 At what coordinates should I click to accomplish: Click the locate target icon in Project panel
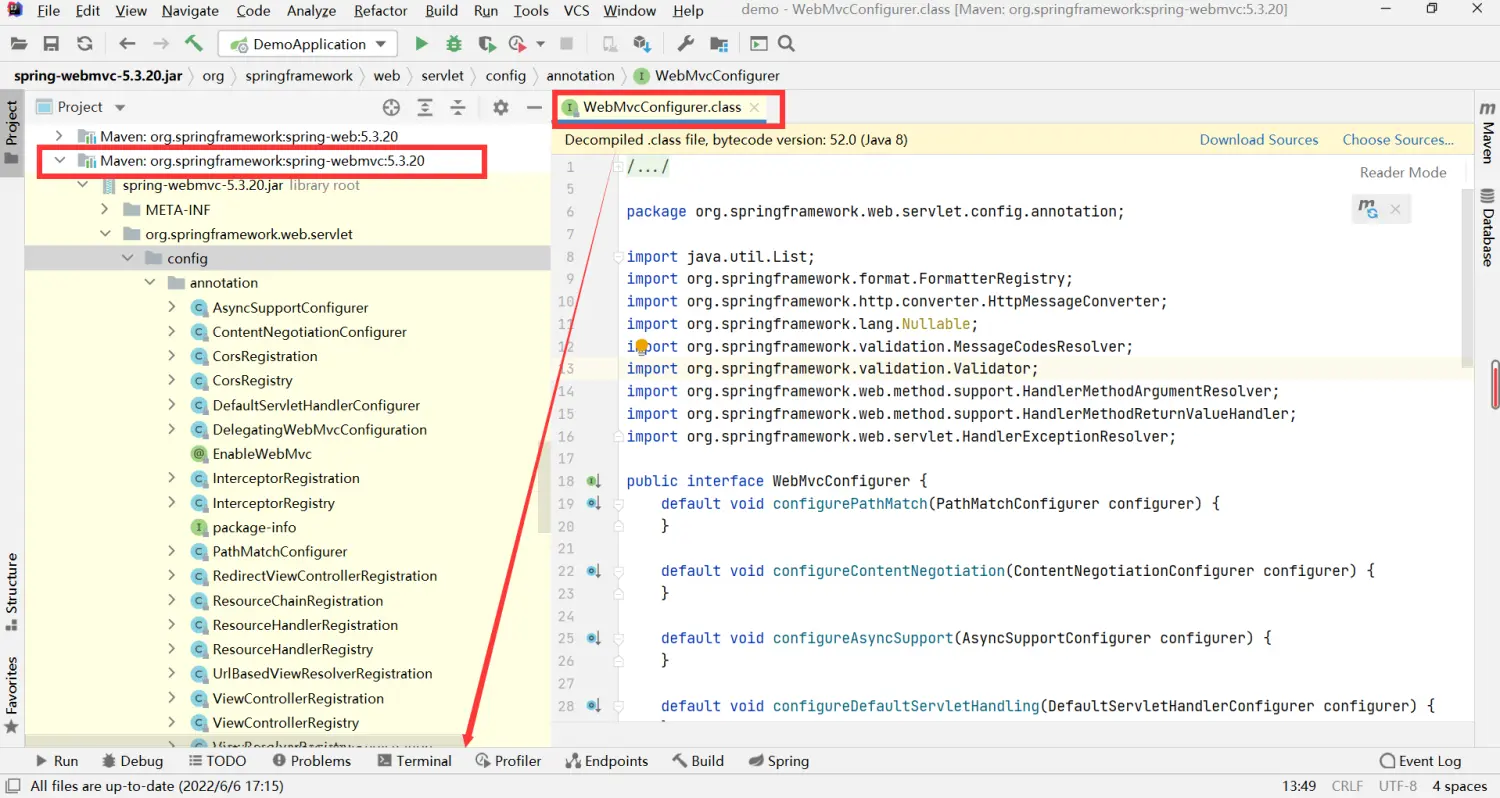(x=391, y=107)
